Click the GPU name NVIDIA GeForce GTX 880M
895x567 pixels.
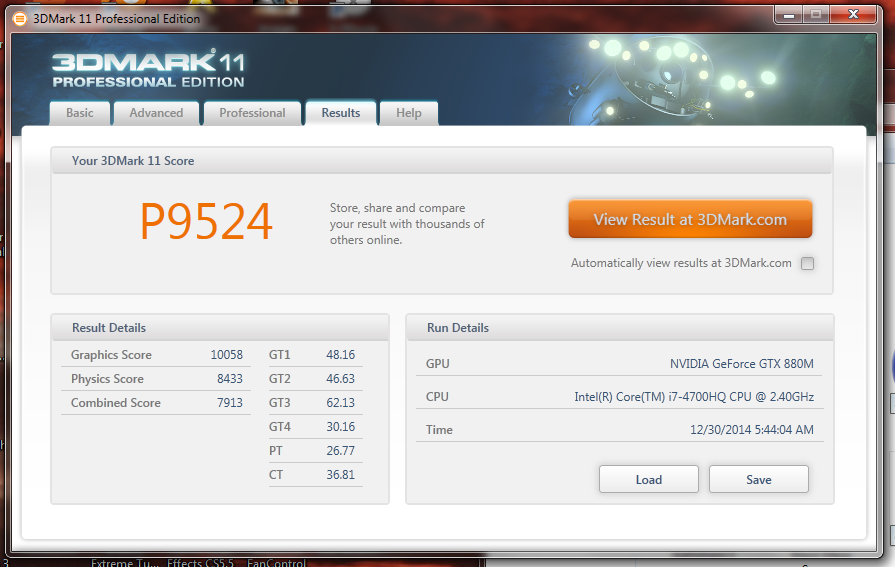tap(741, 364)
